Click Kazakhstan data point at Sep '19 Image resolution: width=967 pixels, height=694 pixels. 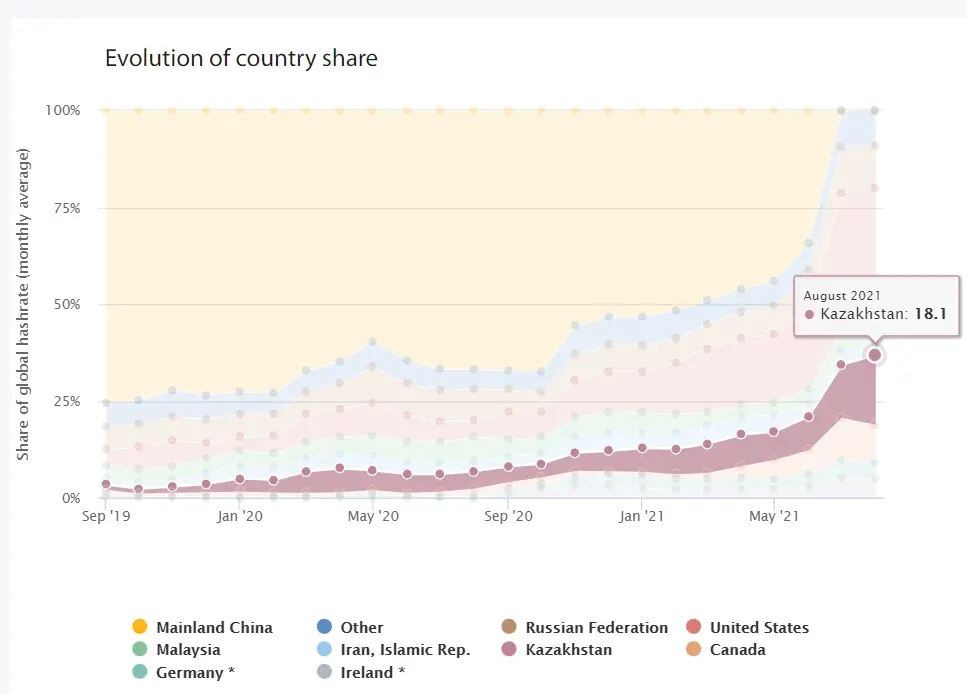(x=105, y=484)
